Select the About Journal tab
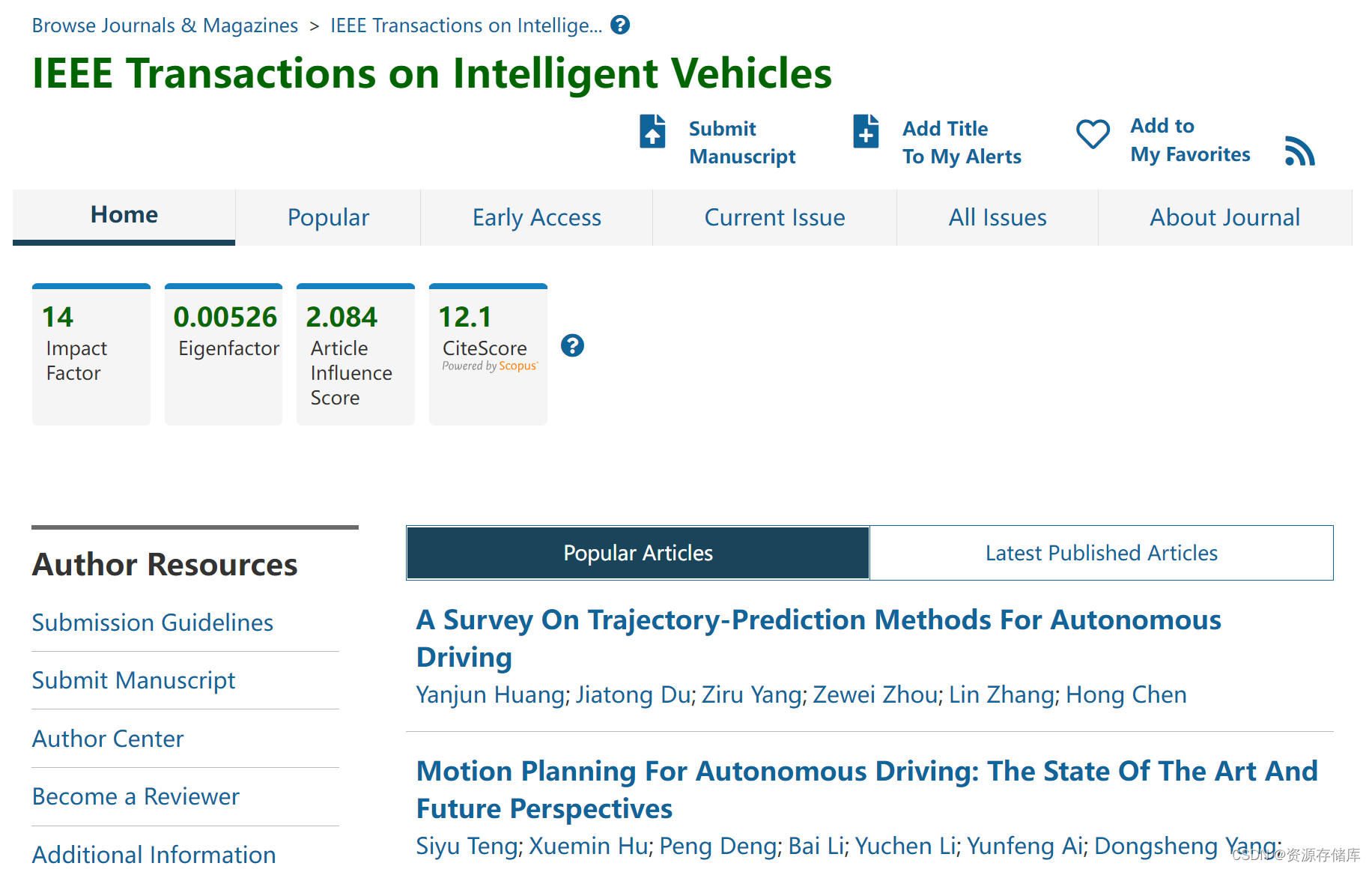Image resolution: width=1372 pixels, height=869 pixels. [x=1224, y=217]
